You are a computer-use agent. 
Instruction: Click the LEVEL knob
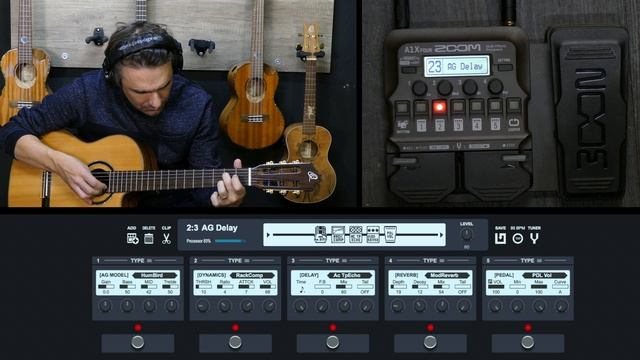pyautogui.click(x=467, y=234)
